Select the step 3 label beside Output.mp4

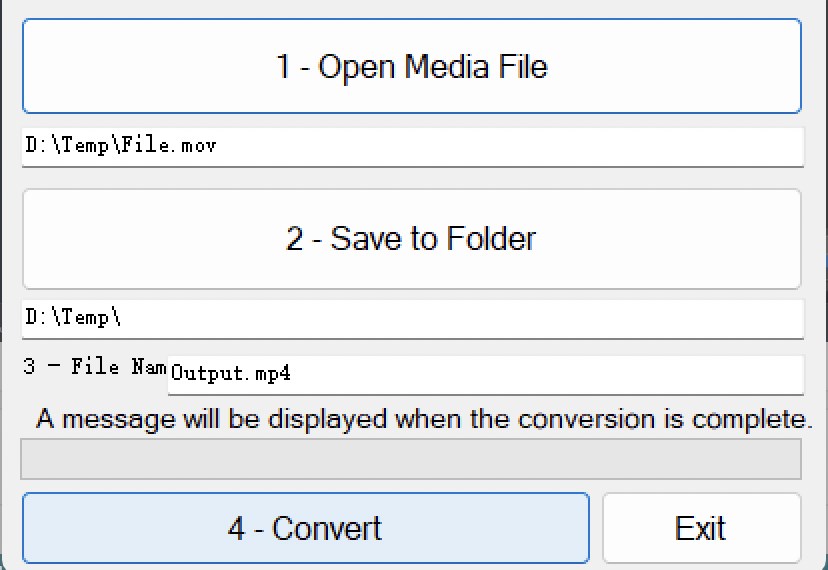click(x=94, y=367)
